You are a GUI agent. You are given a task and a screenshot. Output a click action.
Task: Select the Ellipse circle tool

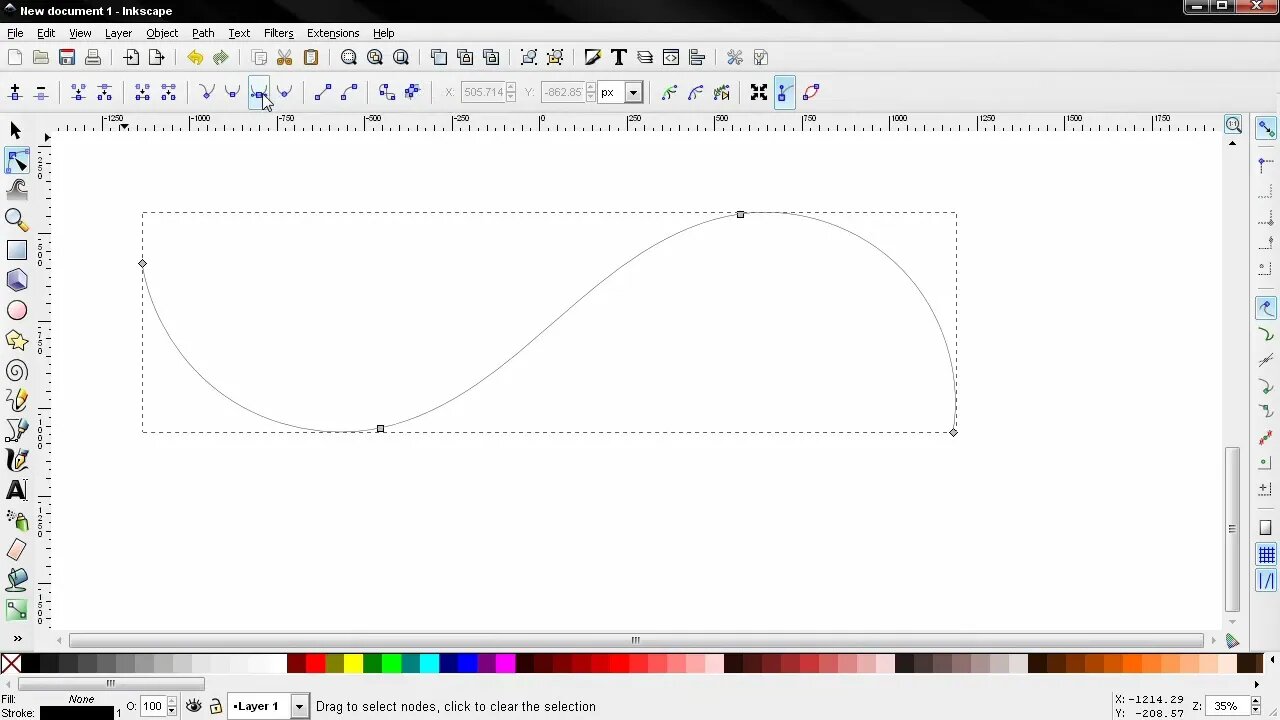point(16,310)
